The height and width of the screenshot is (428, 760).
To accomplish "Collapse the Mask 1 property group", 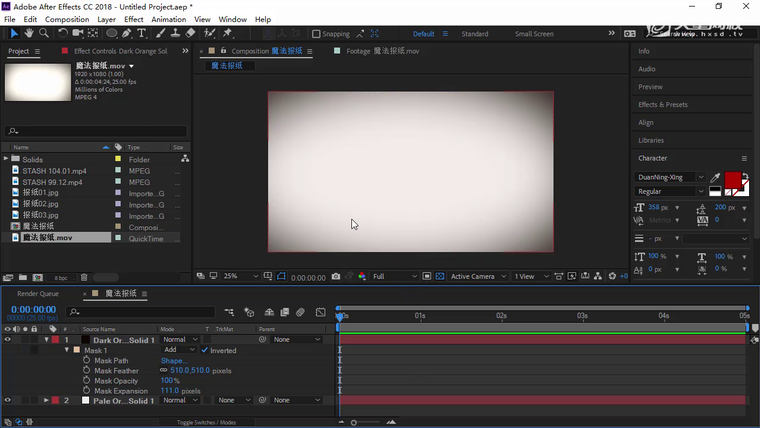I will pos(67,350).
